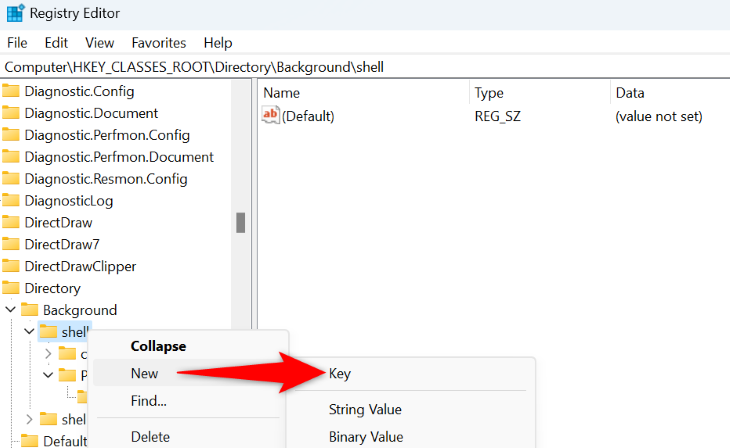Click the Background folder icon
730x448 pixels.
[x=30, y=310]
